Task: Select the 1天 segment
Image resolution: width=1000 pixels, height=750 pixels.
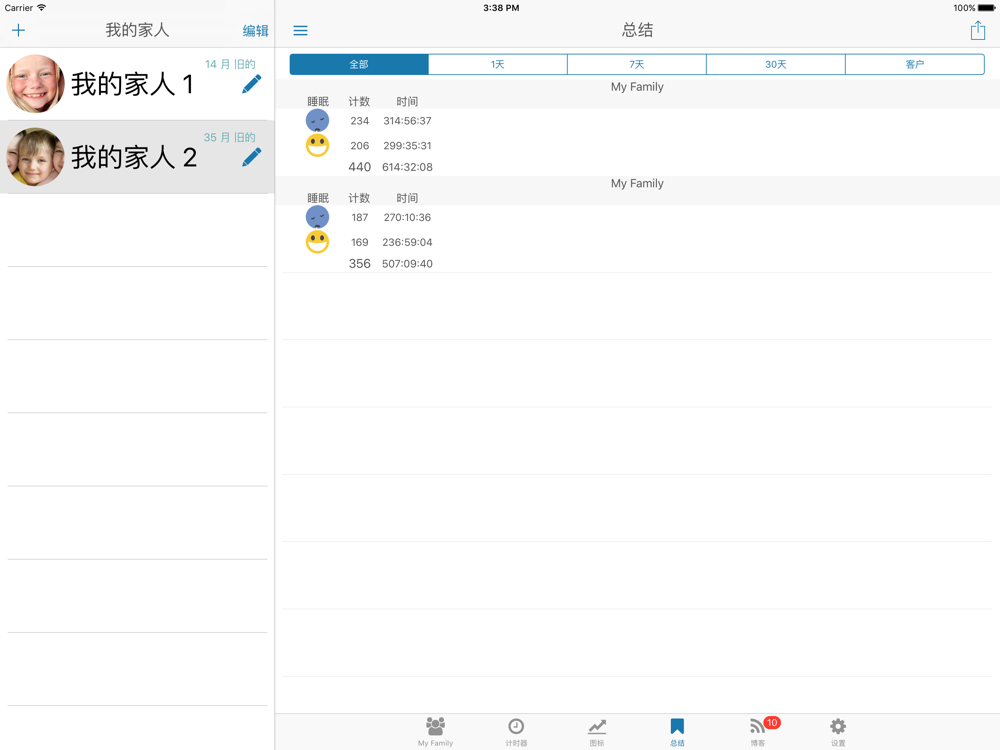Action: pos(497,64)
